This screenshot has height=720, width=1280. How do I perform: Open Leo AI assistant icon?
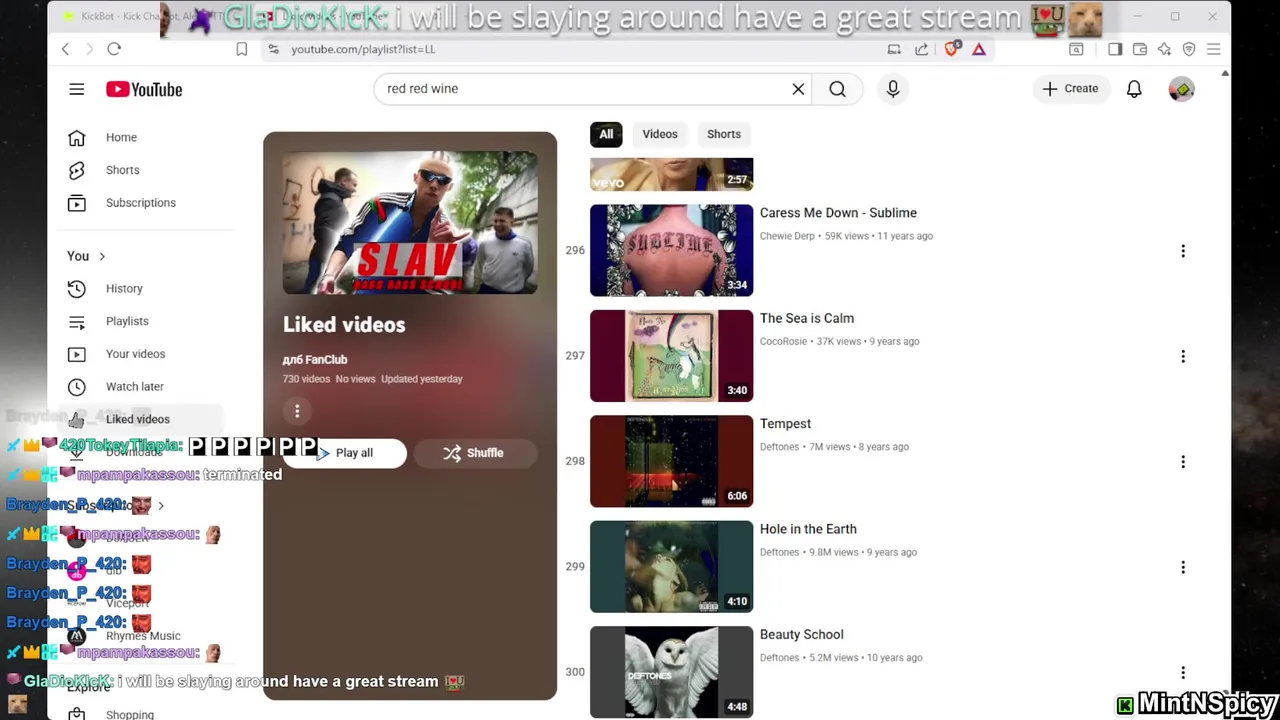pyautogui.click(x=1165, y=49)
